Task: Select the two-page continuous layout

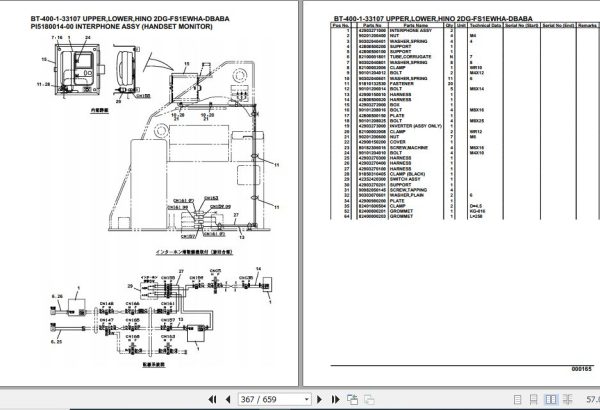Action: coord(568,400)
